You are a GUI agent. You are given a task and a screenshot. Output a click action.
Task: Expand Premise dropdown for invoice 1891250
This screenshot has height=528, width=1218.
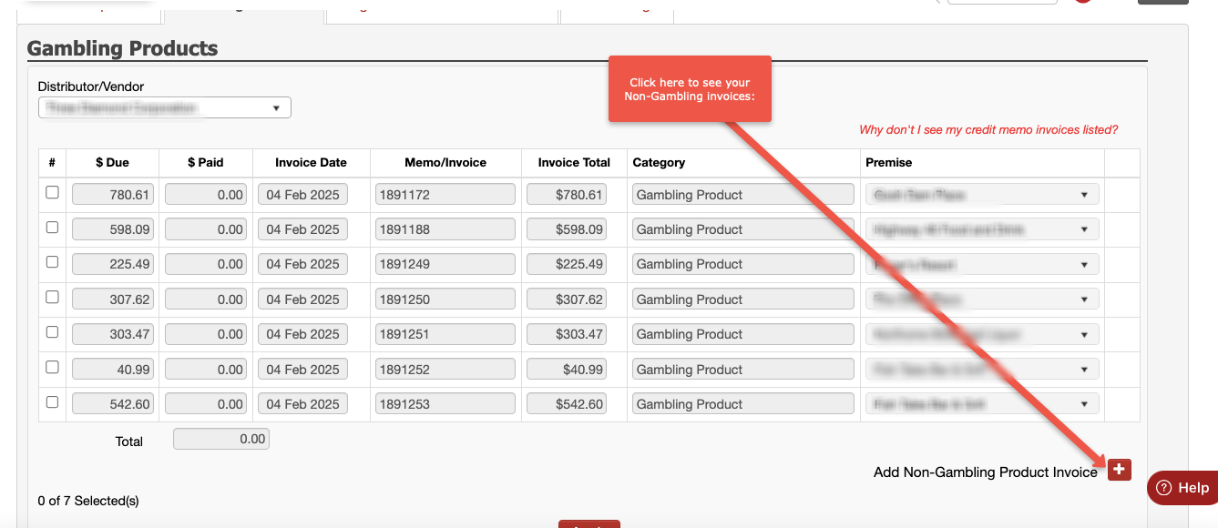[x=982, y=300]
